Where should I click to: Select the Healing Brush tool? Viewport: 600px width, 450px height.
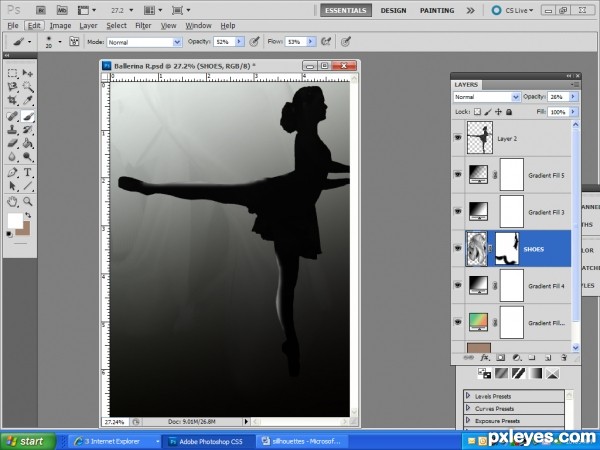13,116
